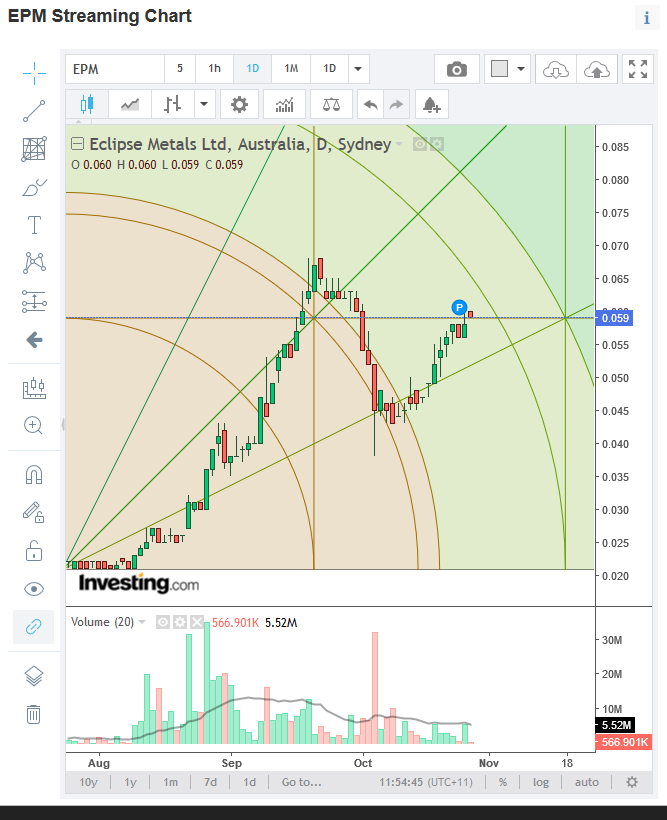Open bottom-right chart settings gear
The image size is (667, 820).
[x=632, y=782]
